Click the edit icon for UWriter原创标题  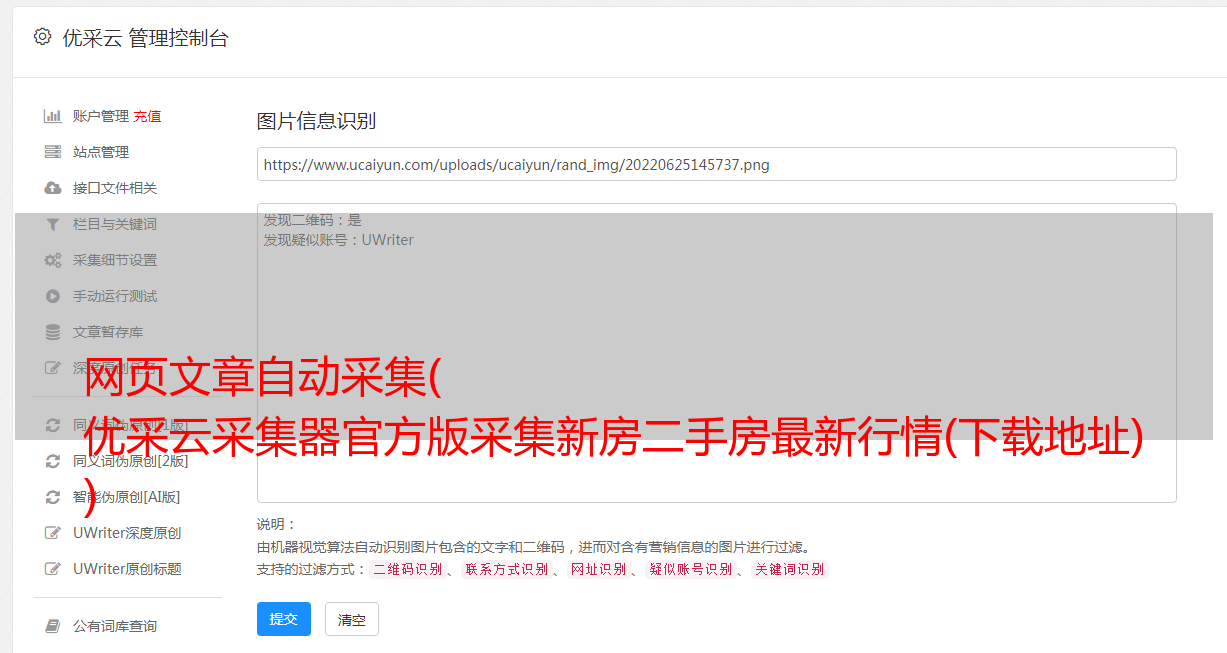(x=53, y=569)
